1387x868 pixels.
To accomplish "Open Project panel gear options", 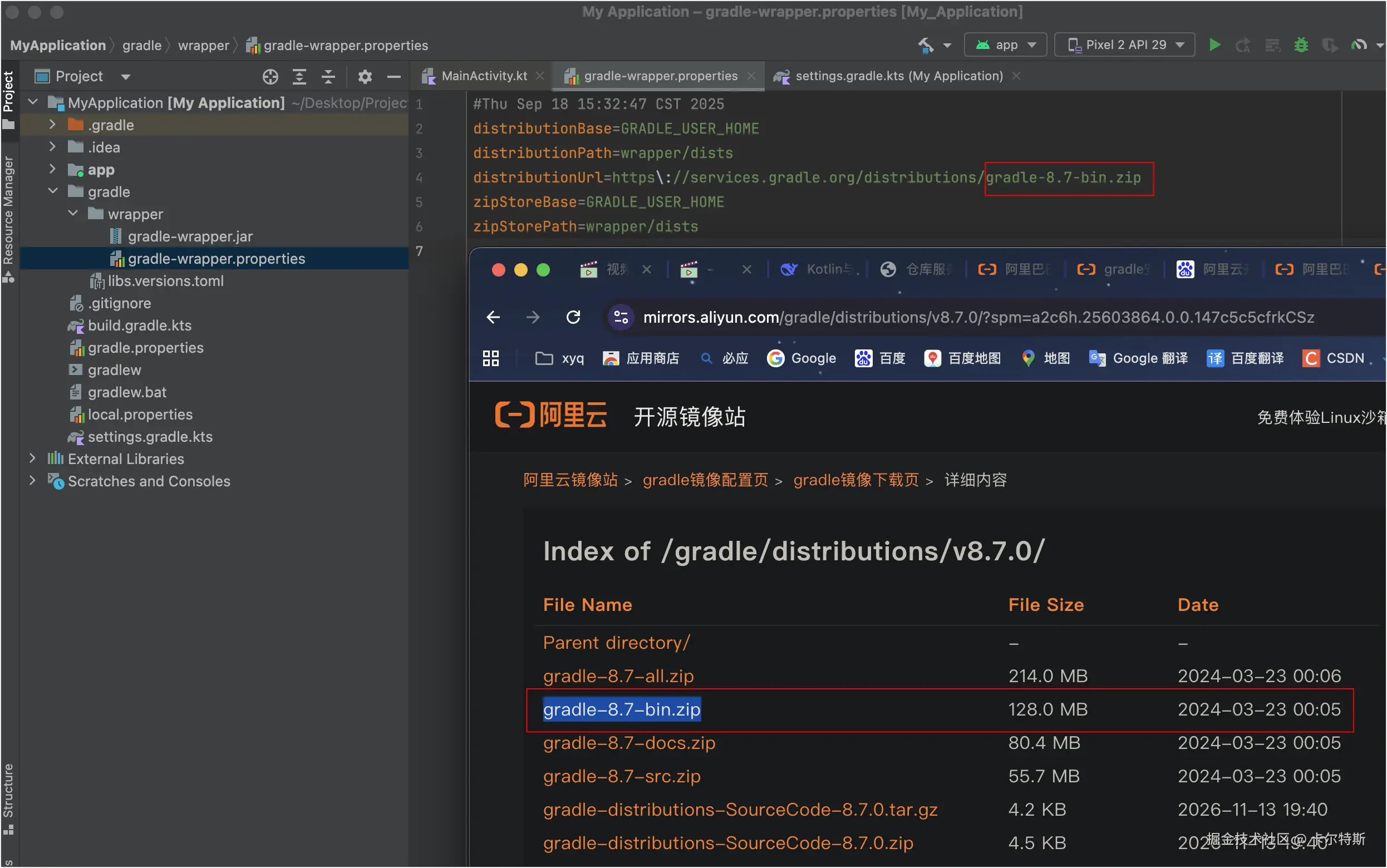I will click(x=365, y=76).
